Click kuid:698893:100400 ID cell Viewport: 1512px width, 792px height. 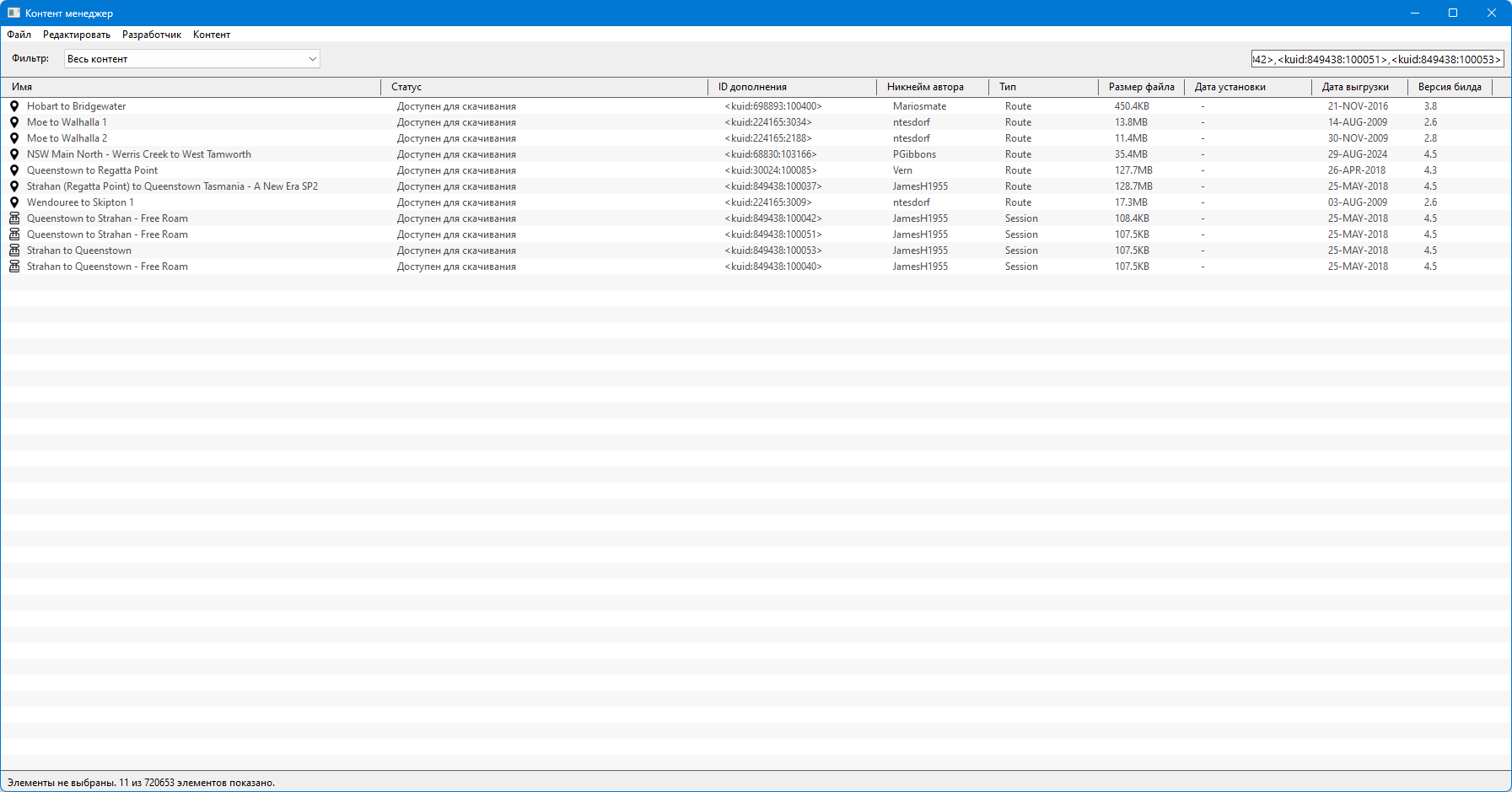pos(773,106)
